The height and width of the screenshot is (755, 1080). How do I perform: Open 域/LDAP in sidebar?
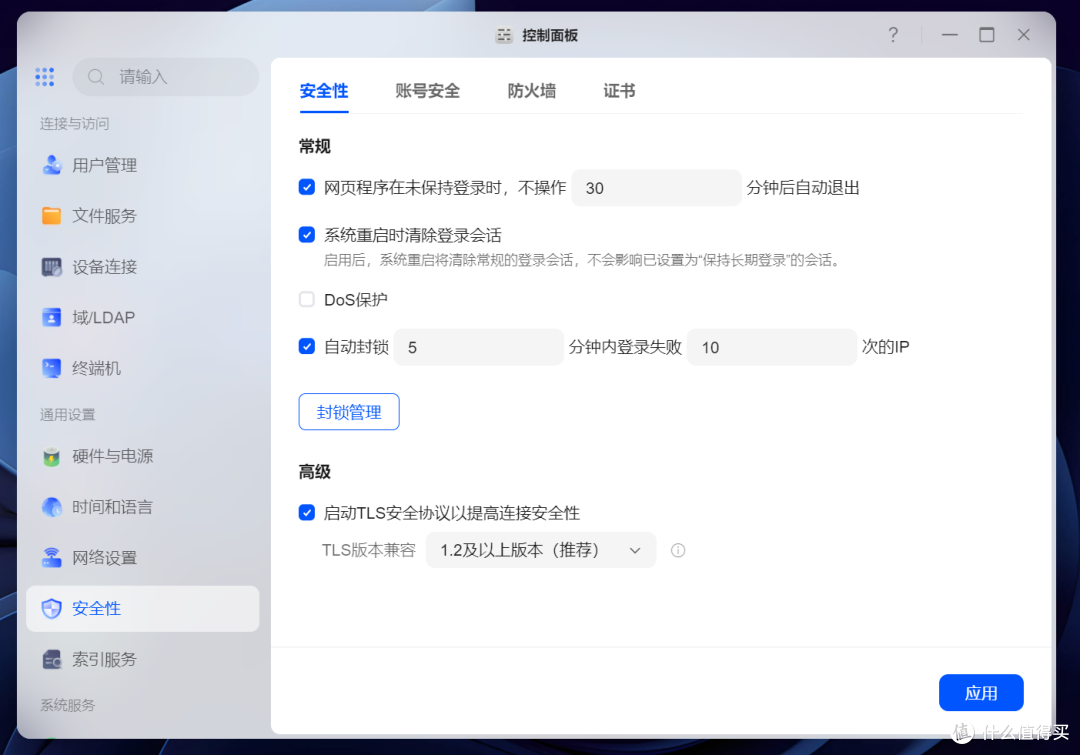click(143, 318)
